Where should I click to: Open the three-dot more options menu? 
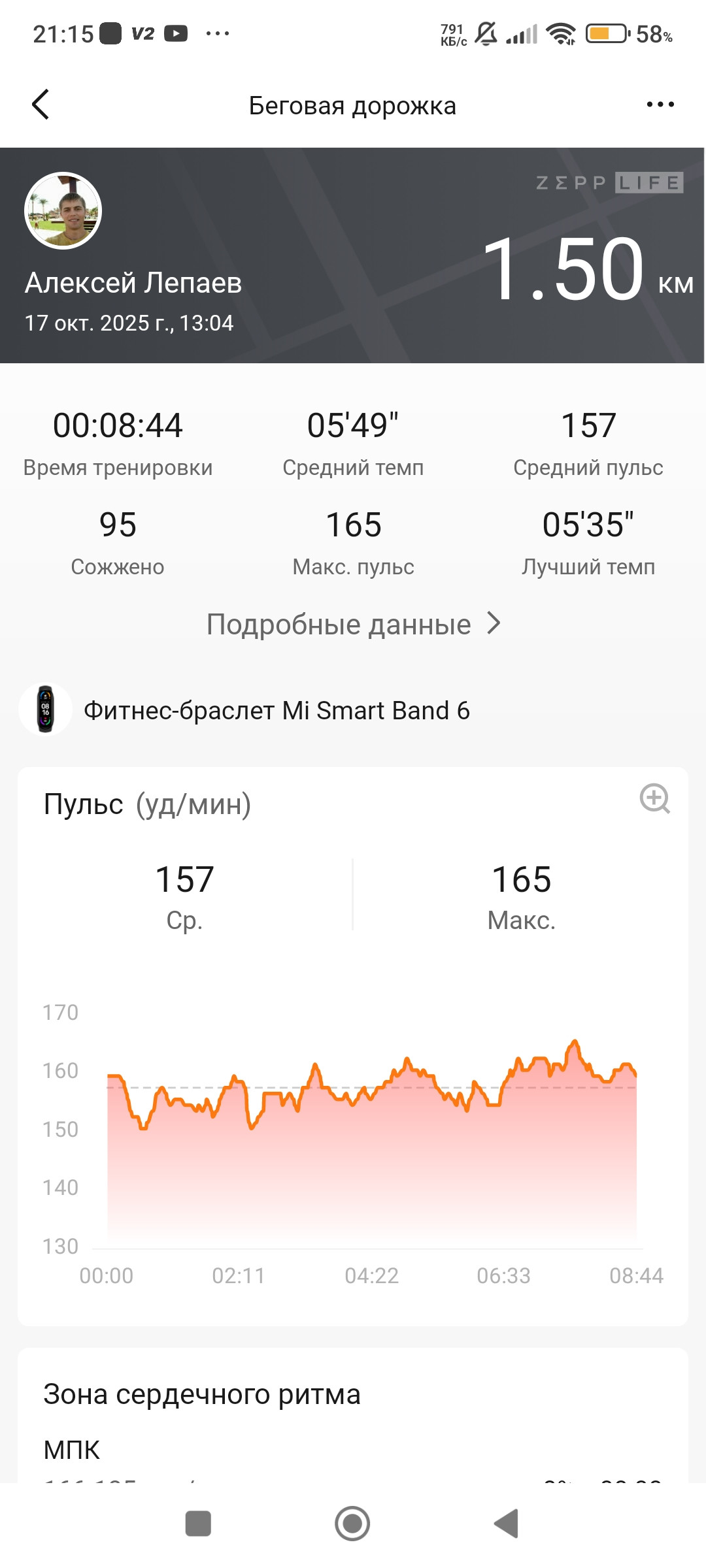[x=660, y=105]
